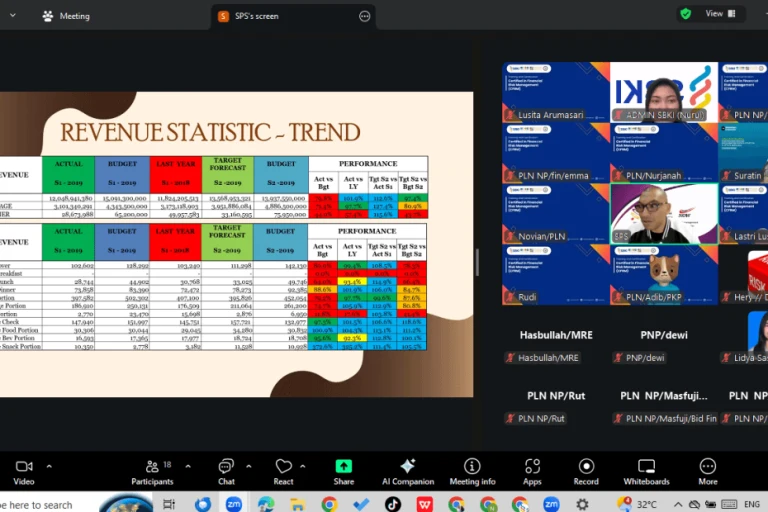Screen dimensions: 768x512
Task: Open the on-screen keyboard tray icon
Action: point(729,504)
